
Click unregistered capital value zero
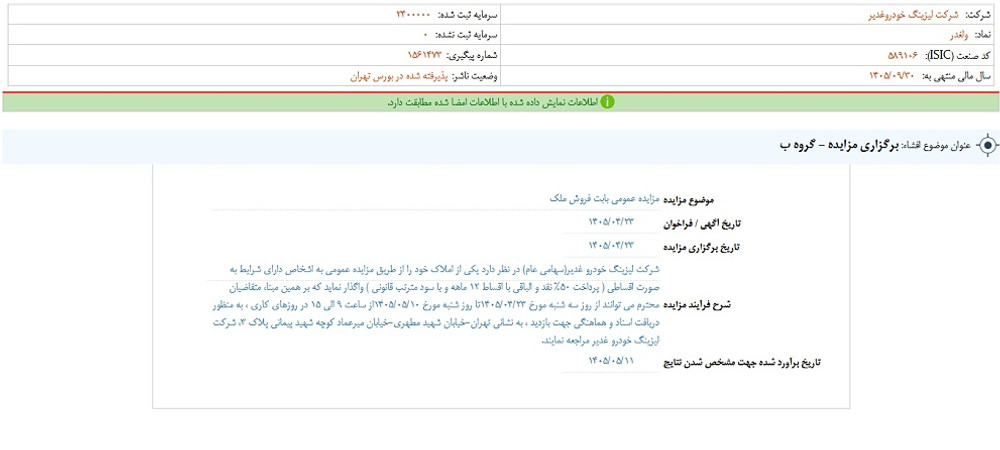(425, 34)
